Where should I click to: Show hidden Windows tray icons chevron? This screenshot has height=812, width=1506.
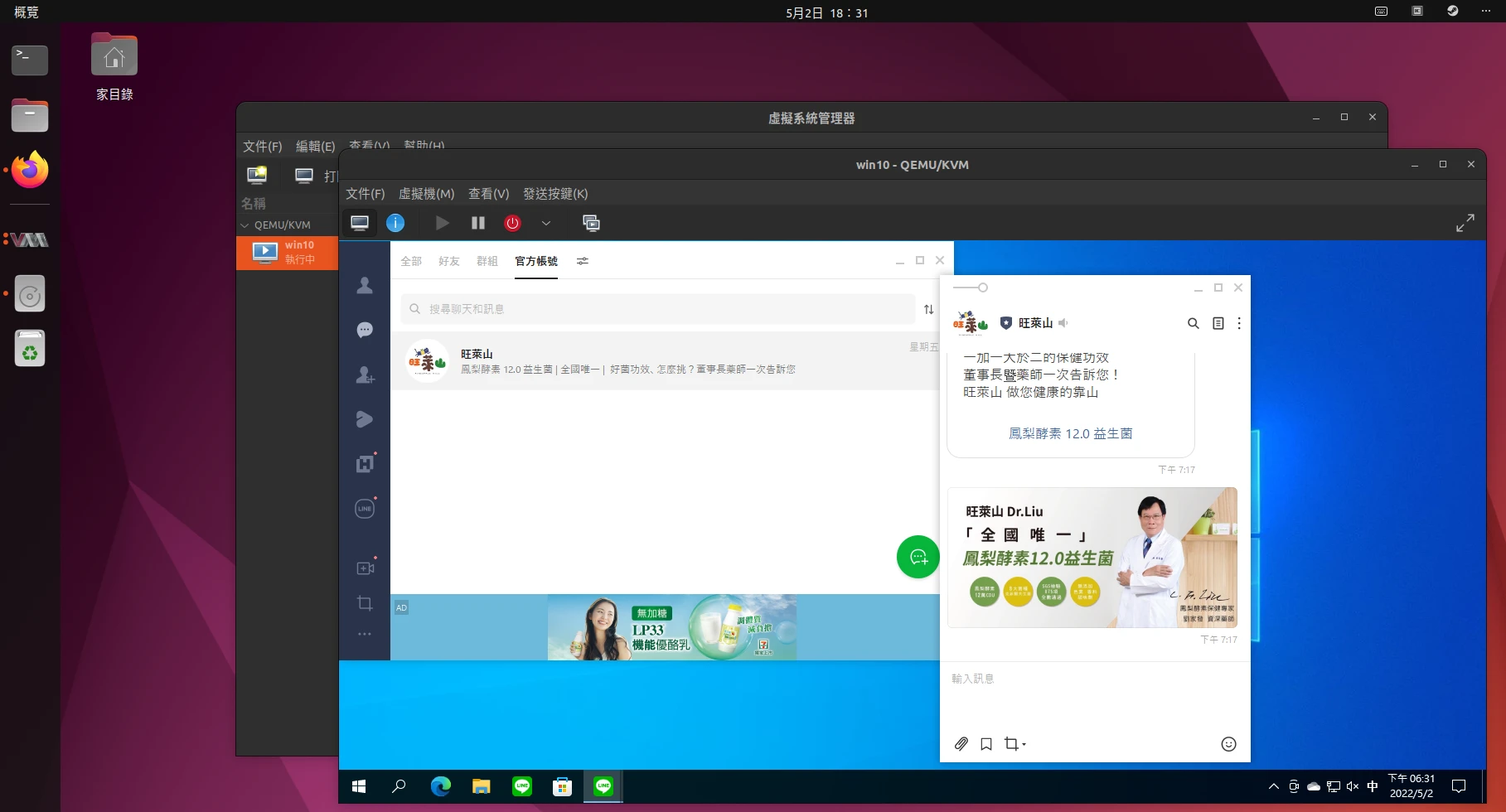pyautogui.click(x=1273, y=786)
